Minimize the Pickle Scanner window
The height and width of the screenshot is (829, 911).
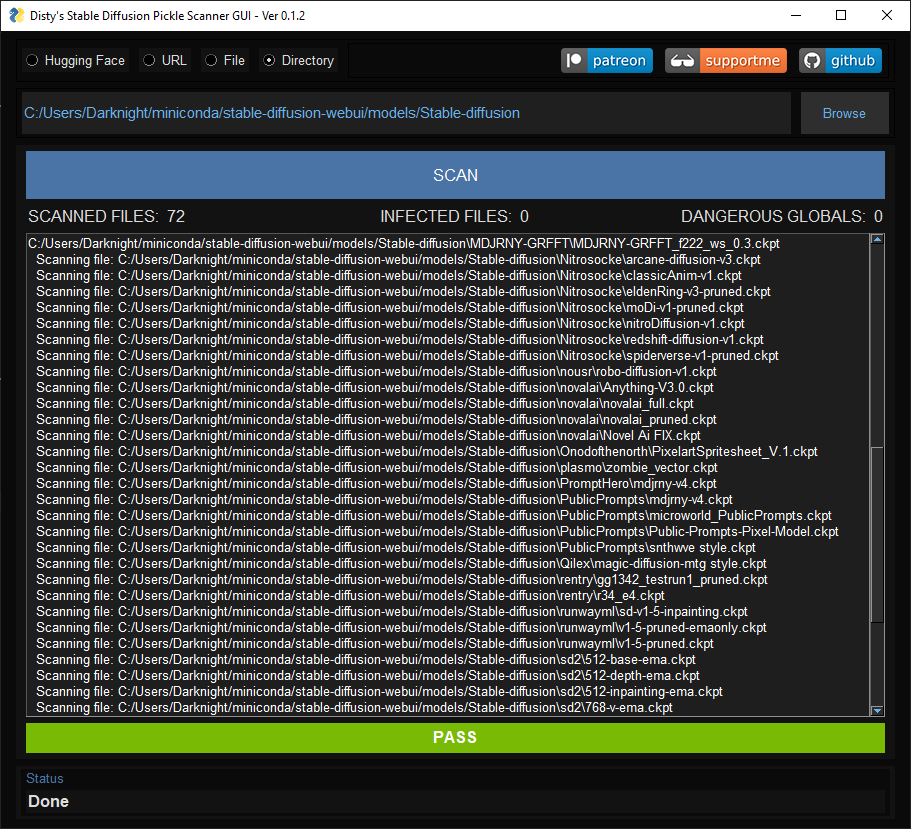click(x=796, y=16)
